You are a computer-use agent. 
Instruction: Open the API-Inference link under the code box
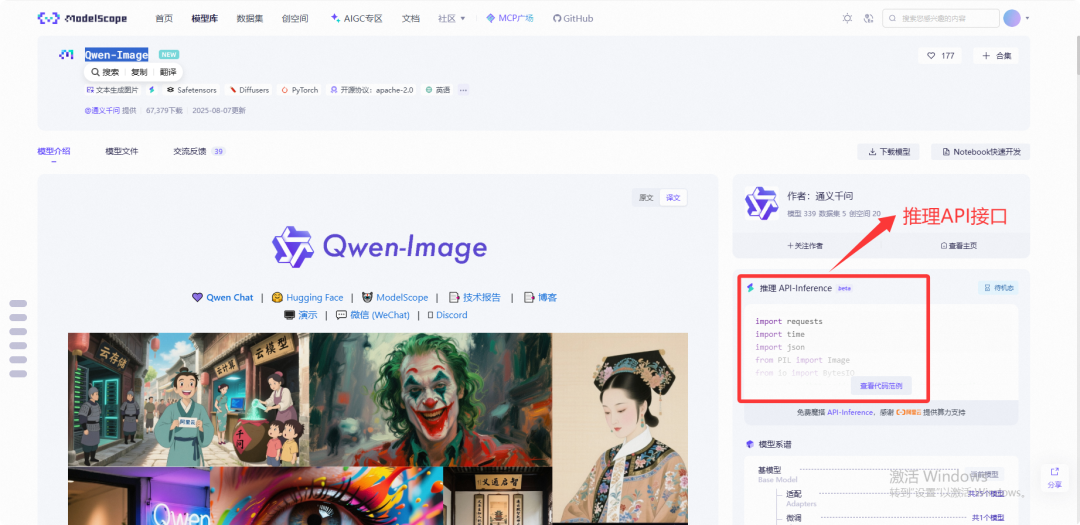[x=851, y=412]
